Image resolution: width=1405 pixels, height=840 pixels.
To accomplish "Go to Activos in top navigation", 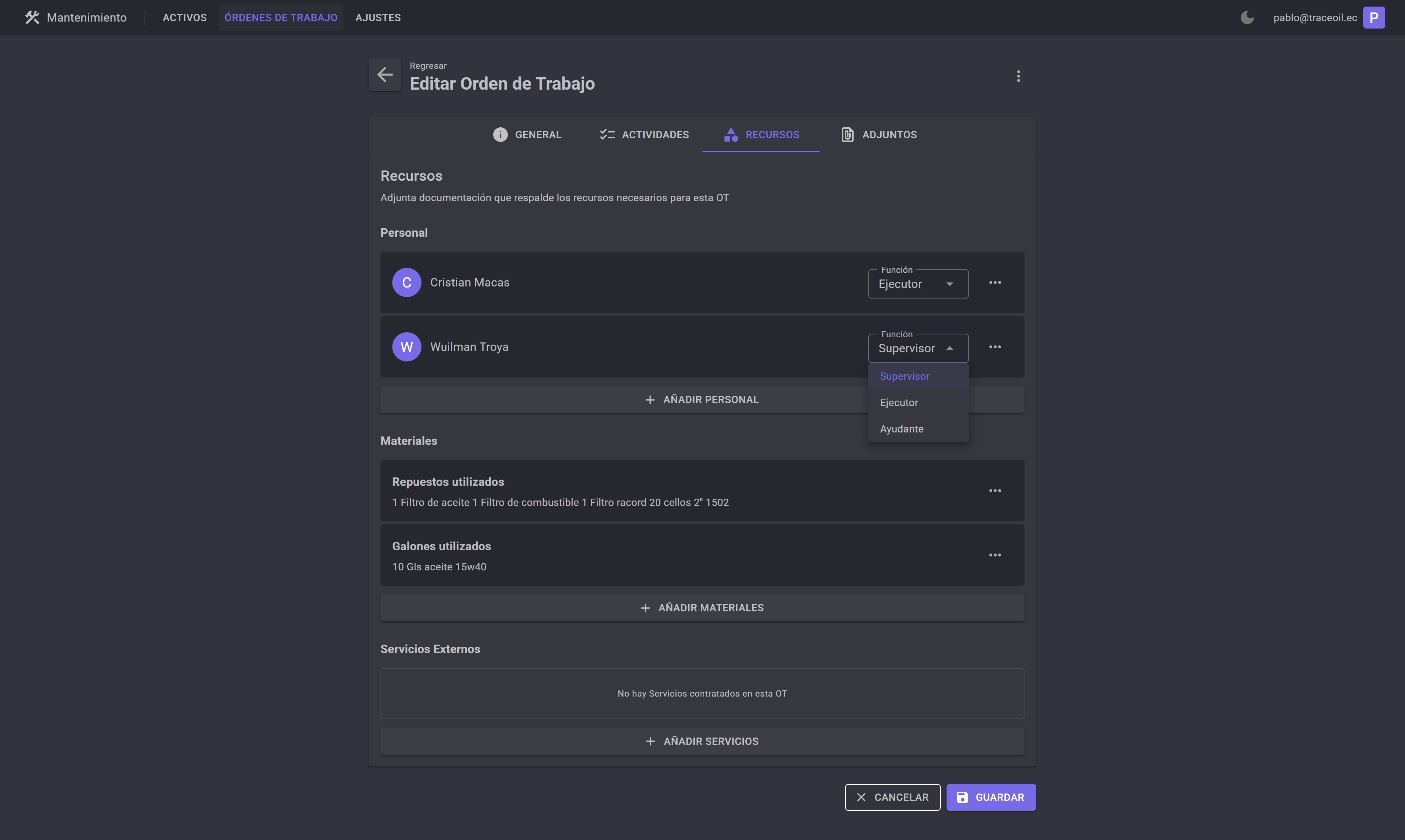I will coord(184,18).
